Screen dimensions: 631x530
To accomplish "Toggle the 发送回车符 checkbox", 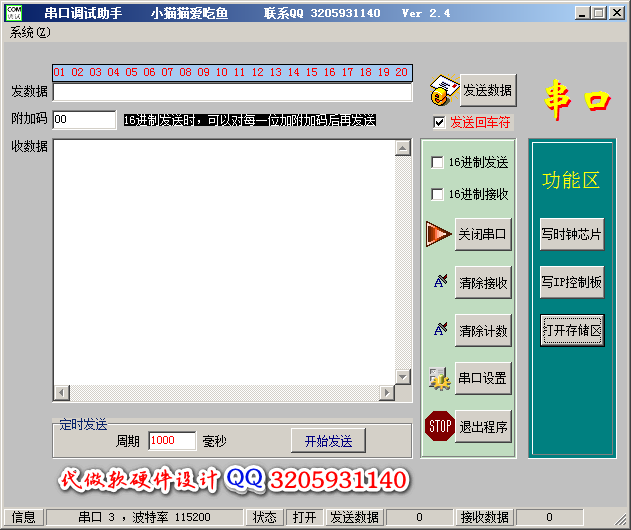I will pos(439,122).
